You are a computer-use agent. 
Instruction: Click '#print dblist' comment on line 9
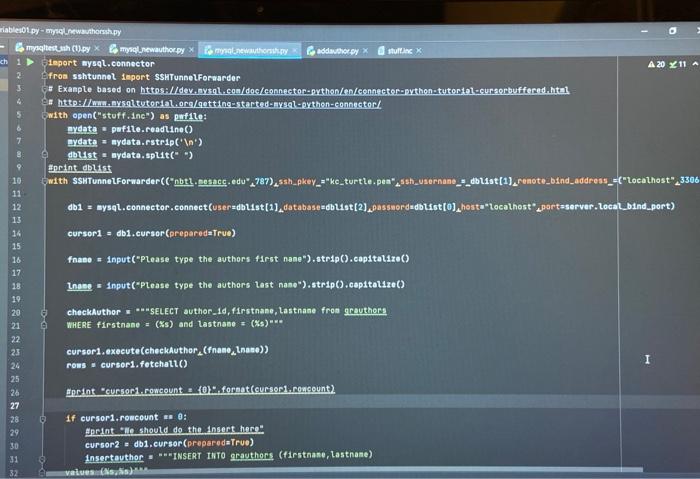point(79,168)
